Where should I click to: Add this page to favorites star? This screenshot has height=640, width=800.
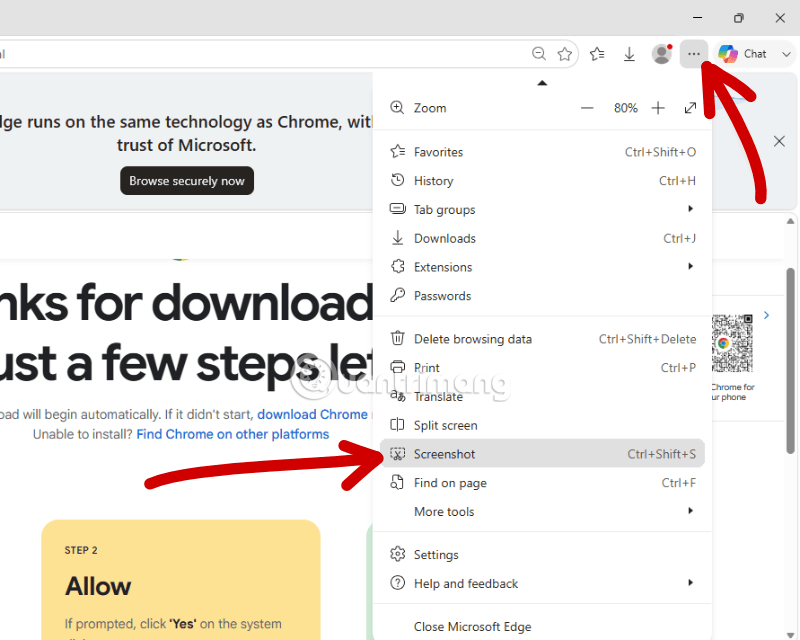click(x=564, y=54)
